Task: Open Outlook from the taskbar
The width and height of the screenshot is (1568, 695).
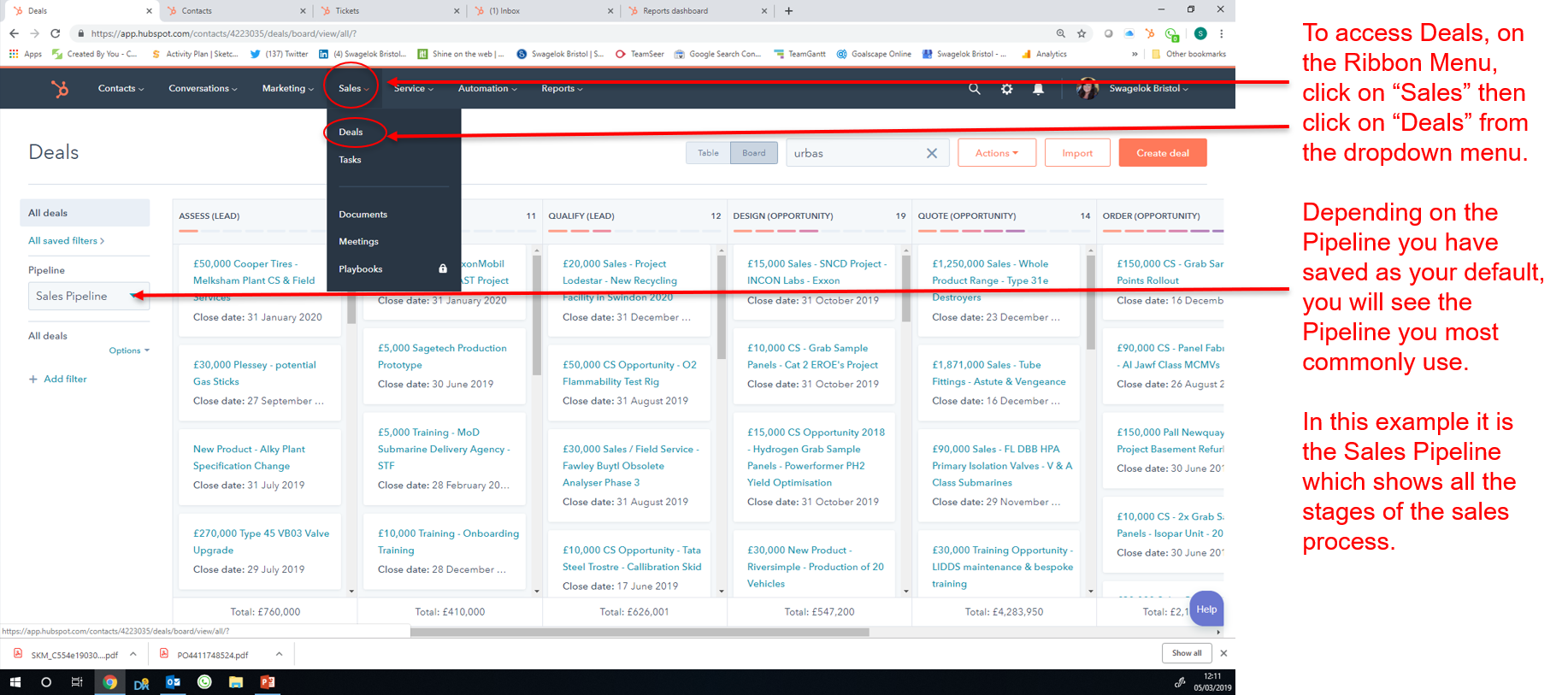Action: [x=173, y=682]
